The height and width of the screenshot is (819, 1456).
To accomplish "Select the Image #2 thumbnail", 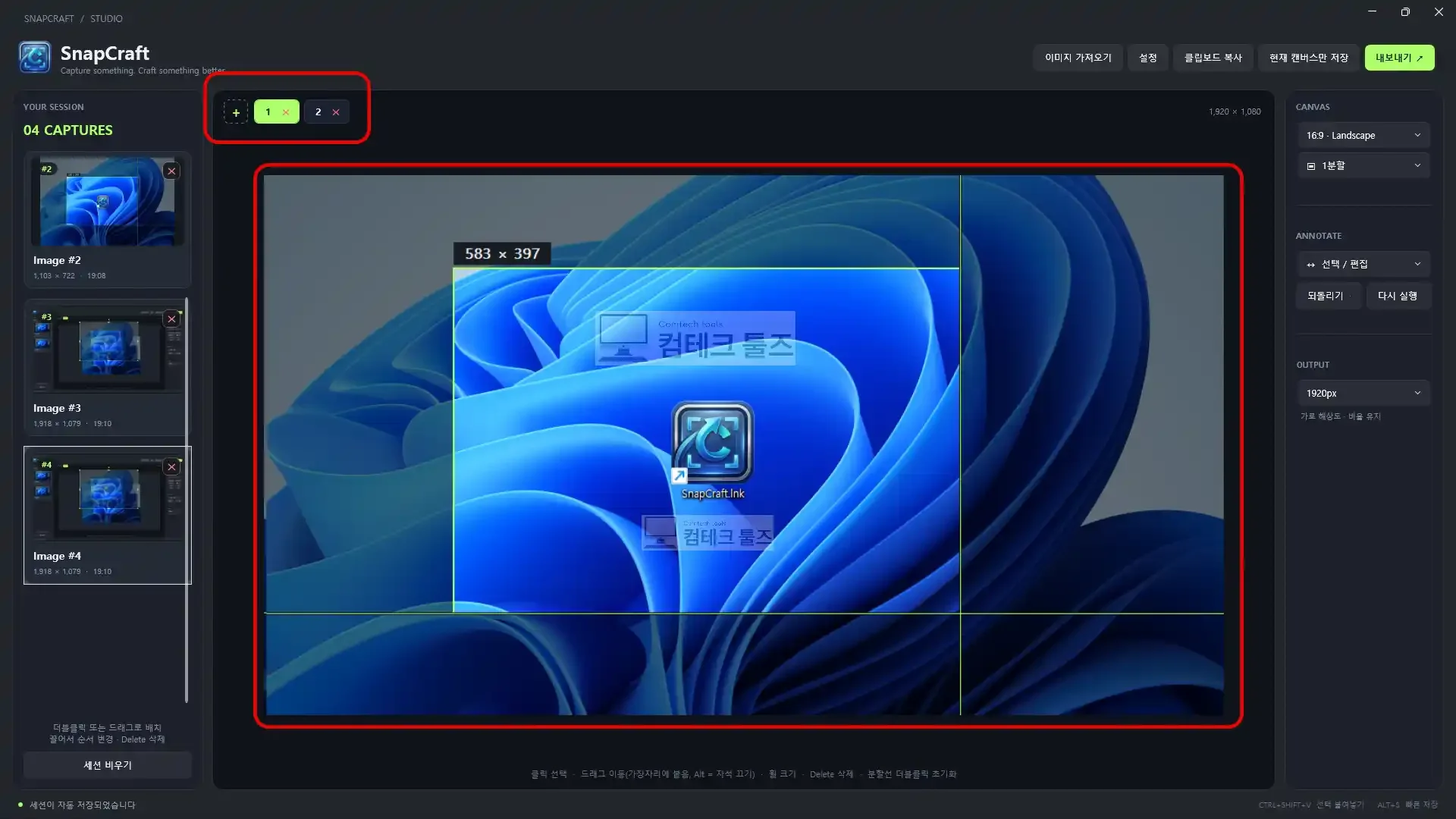I will 107,201.
